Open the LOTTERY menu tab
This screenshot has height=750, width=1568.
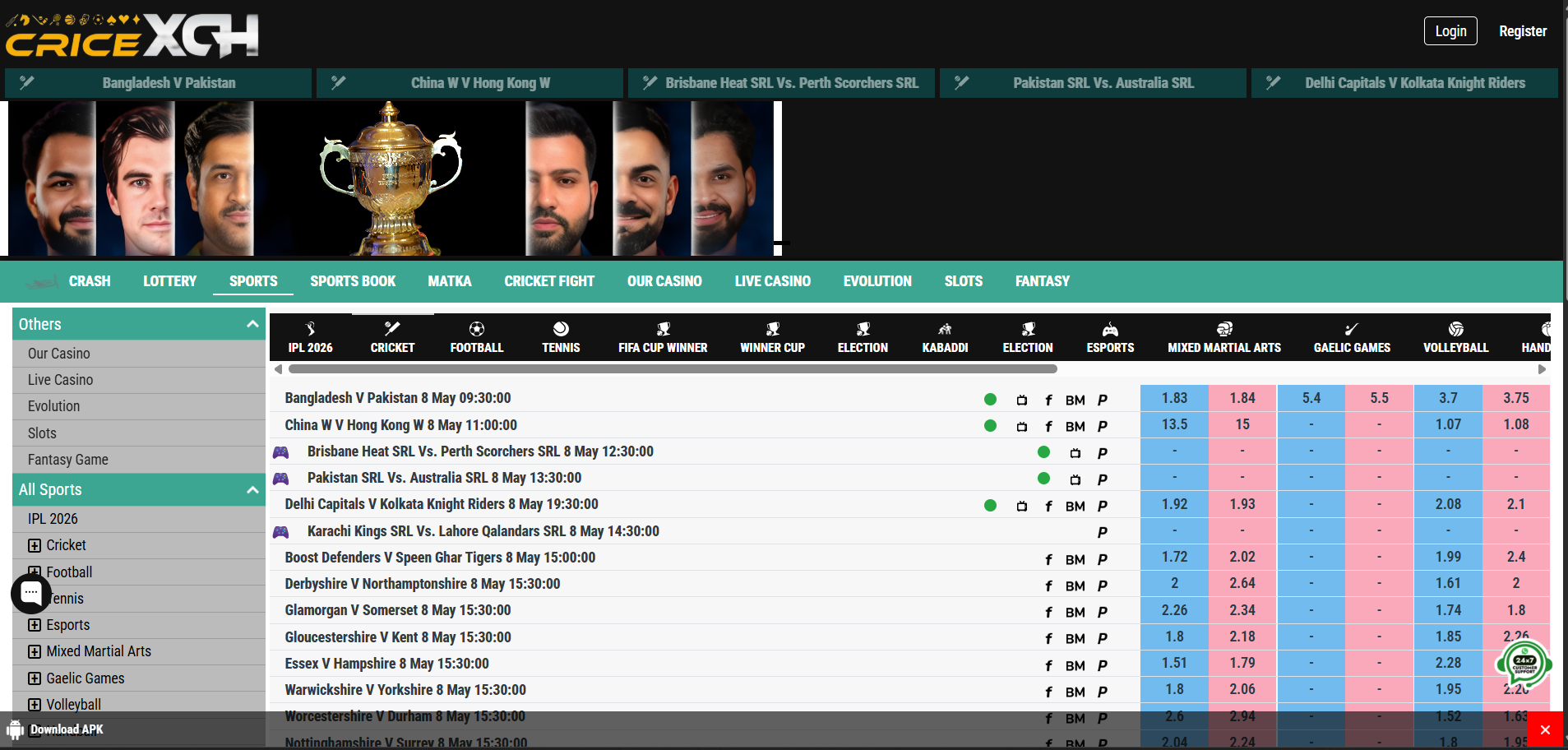[169, 281]
